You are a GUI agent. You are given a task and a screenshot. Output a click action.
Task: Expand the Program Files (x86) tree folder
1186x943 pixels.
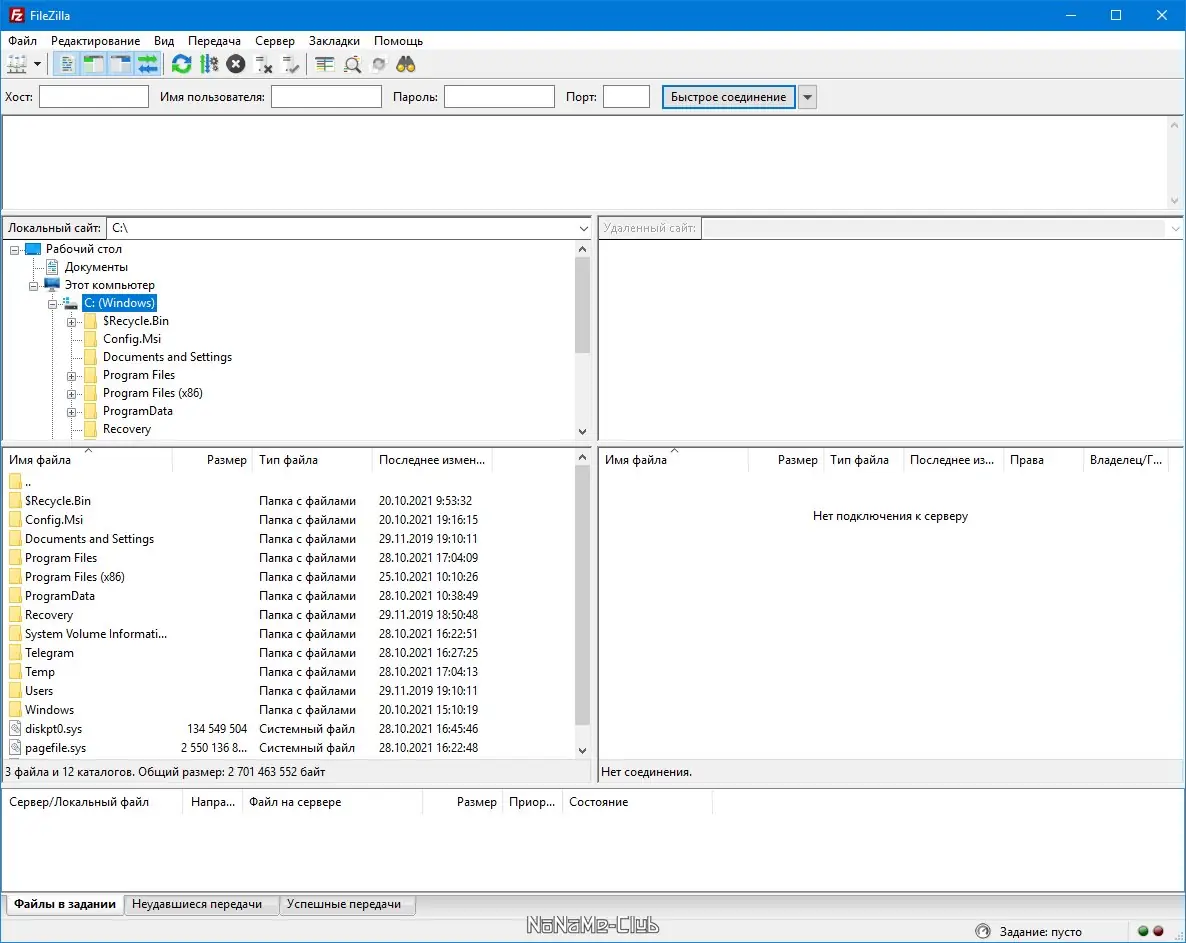tap(71, 394)
